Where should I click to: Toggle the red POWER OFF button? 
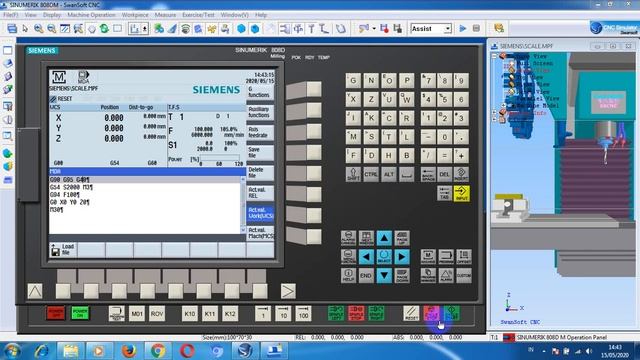pos(56,313)
